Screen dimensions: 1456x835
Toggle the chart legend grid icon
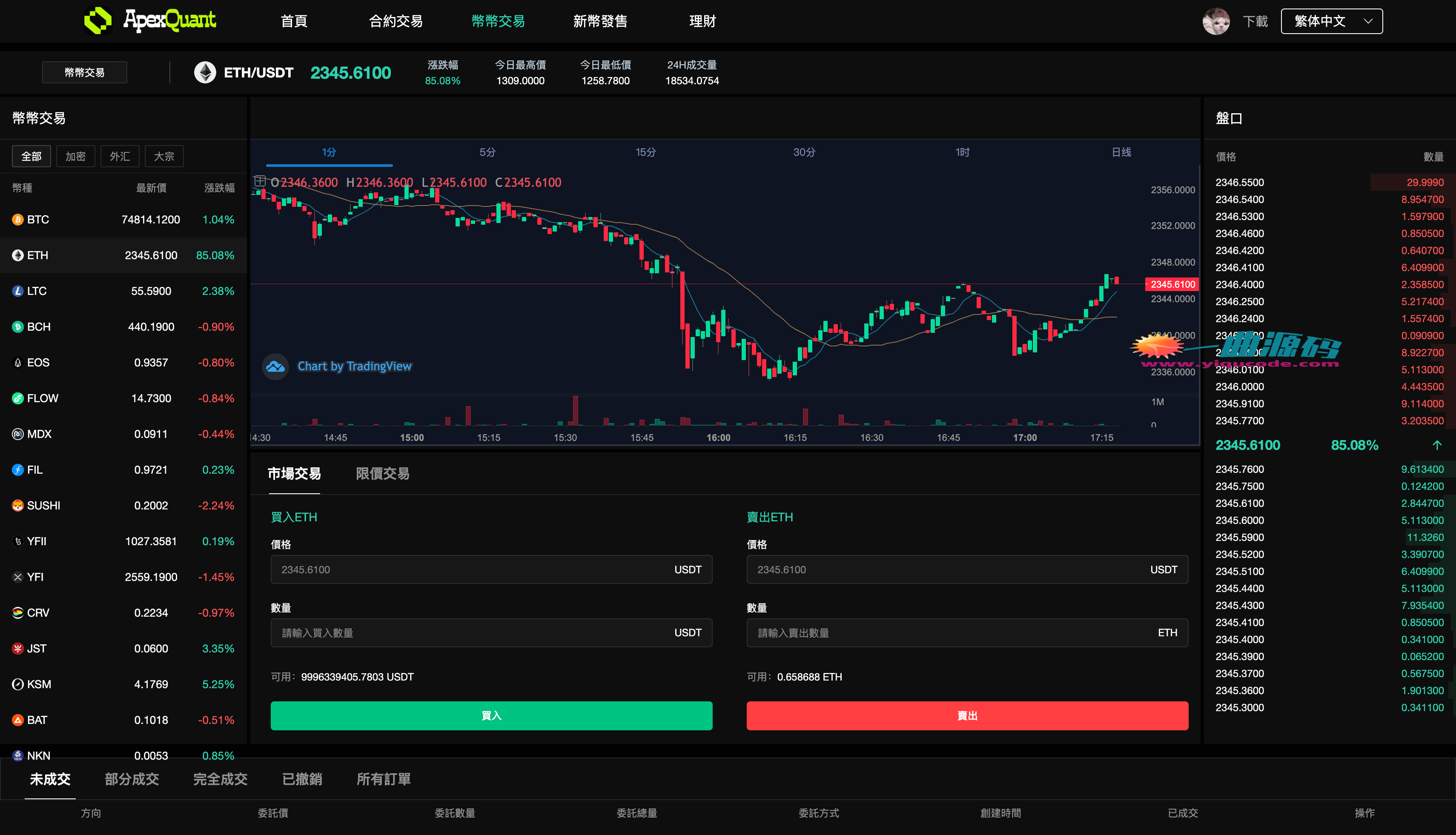point(259,182)
